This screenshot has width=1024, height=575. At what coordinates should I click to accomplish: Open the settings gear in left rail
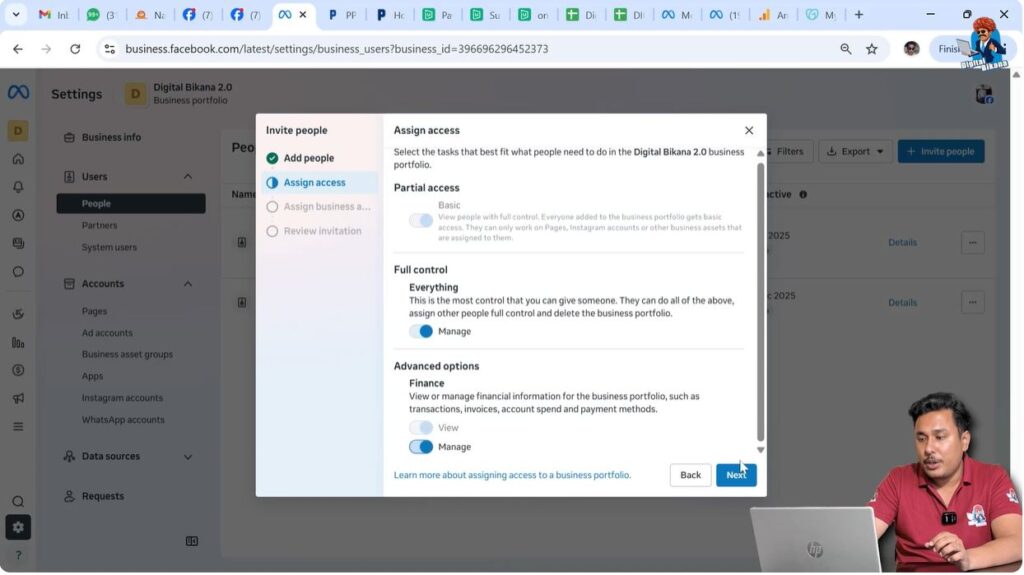click(18, 527)
